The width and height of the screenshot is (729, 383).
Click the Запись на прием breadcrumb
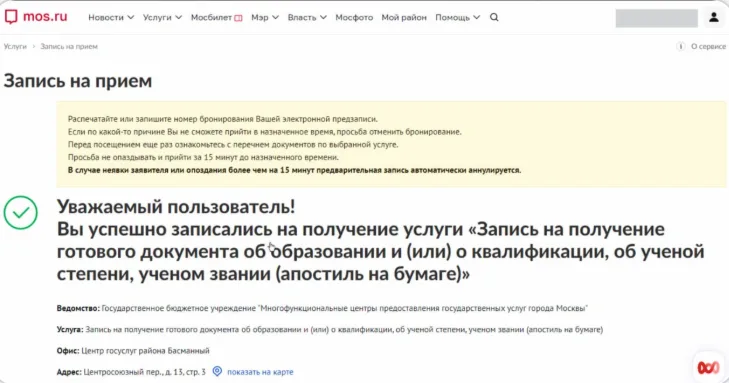(x=69, y=46)
